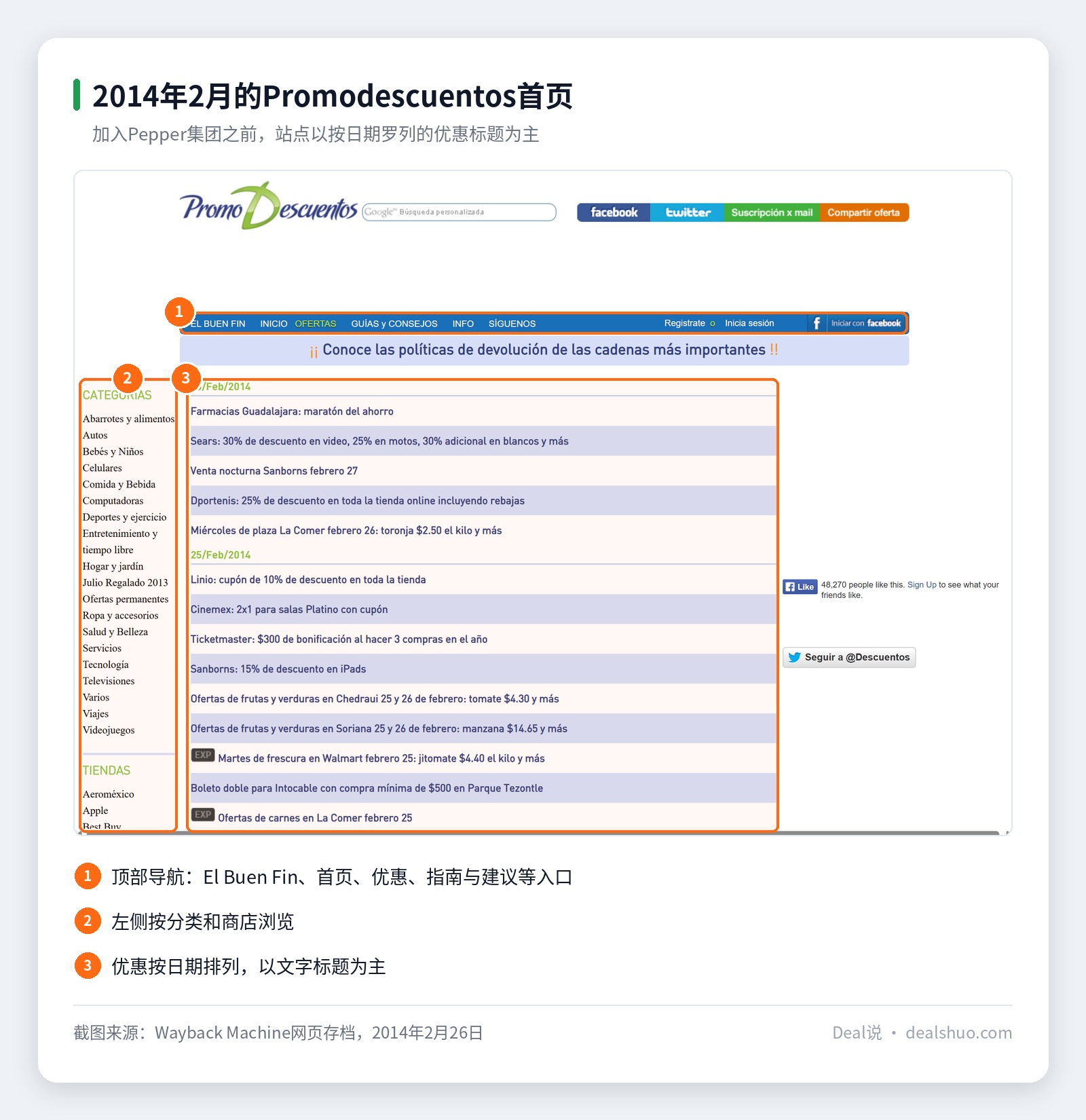
Task: Open Boleto doble para Intocable deal
Action: coord(367,788)
